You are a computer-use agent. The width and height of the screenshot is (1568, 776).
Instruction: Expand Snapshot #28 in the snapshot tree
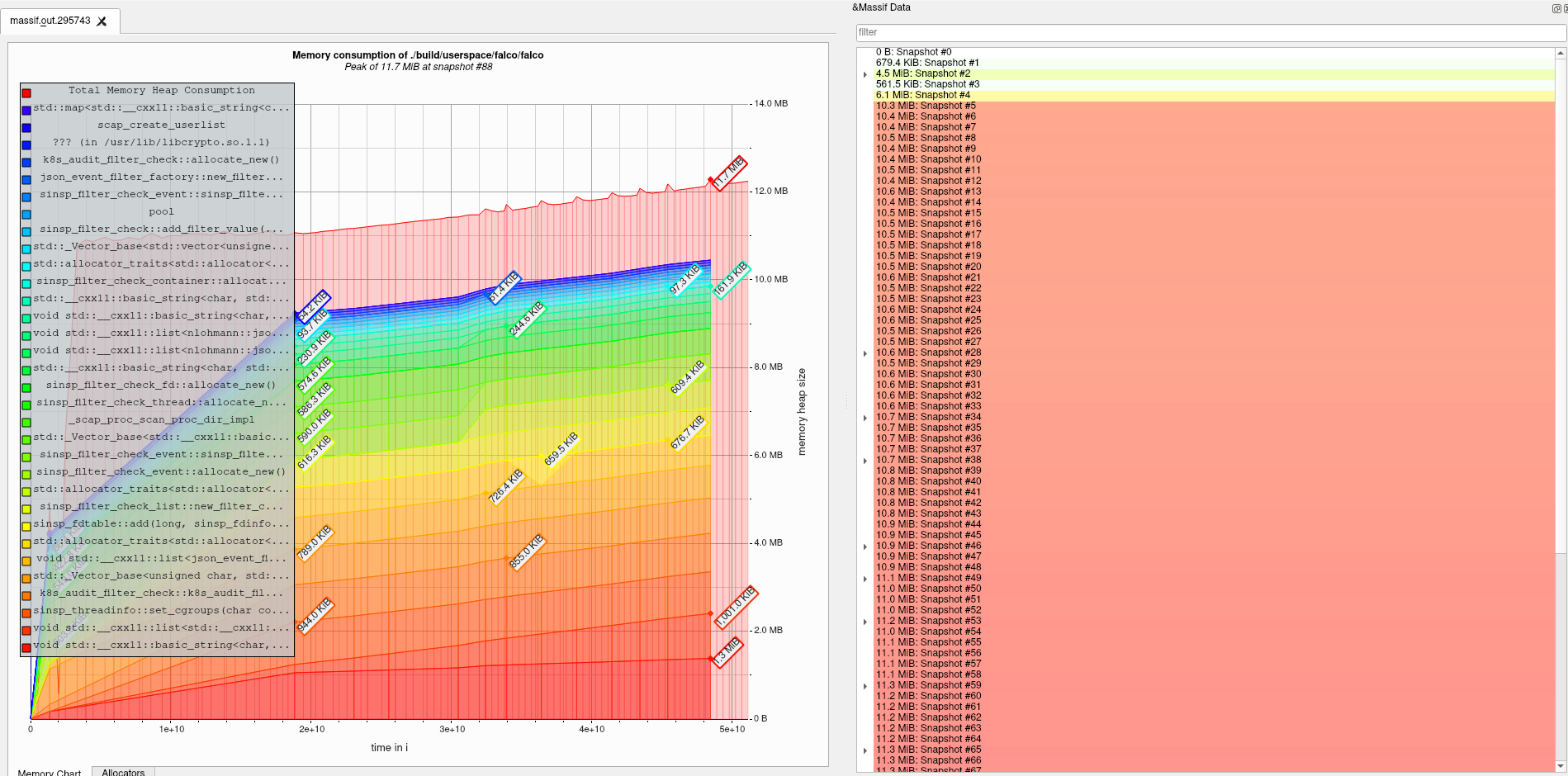tap(865, 352)
